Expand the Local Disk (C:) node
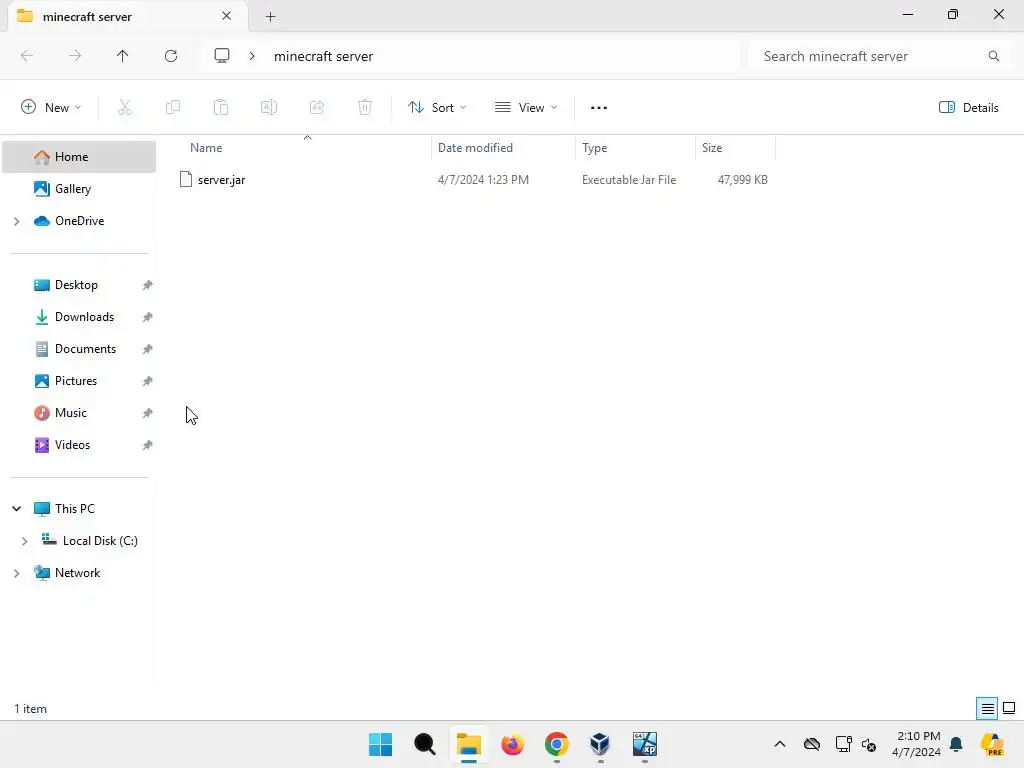Image resolution: width=1024 pixels, height=768 pixels. pos(25,541)
